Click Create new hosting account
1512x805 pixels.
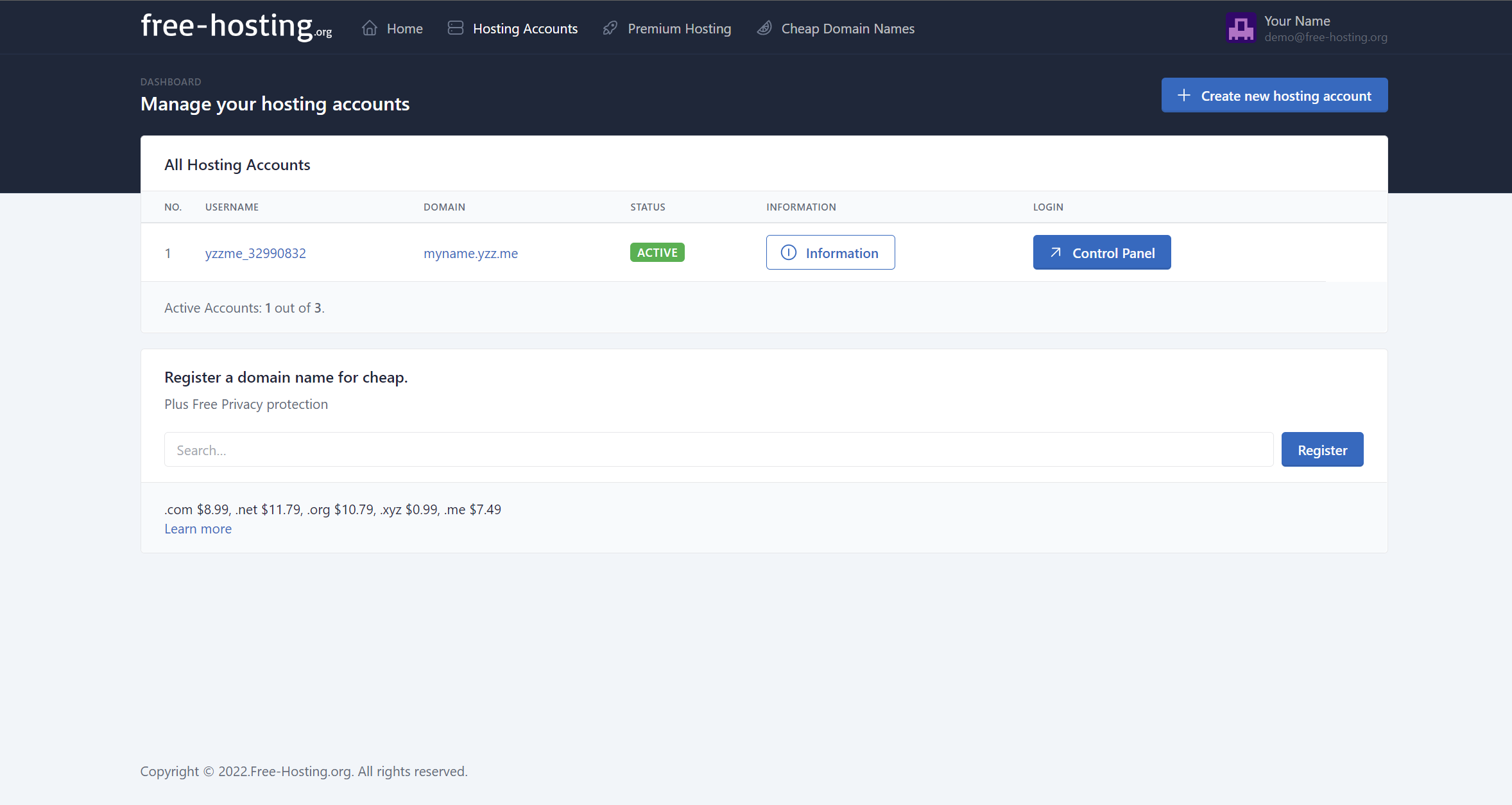(x=1275, y=95)
